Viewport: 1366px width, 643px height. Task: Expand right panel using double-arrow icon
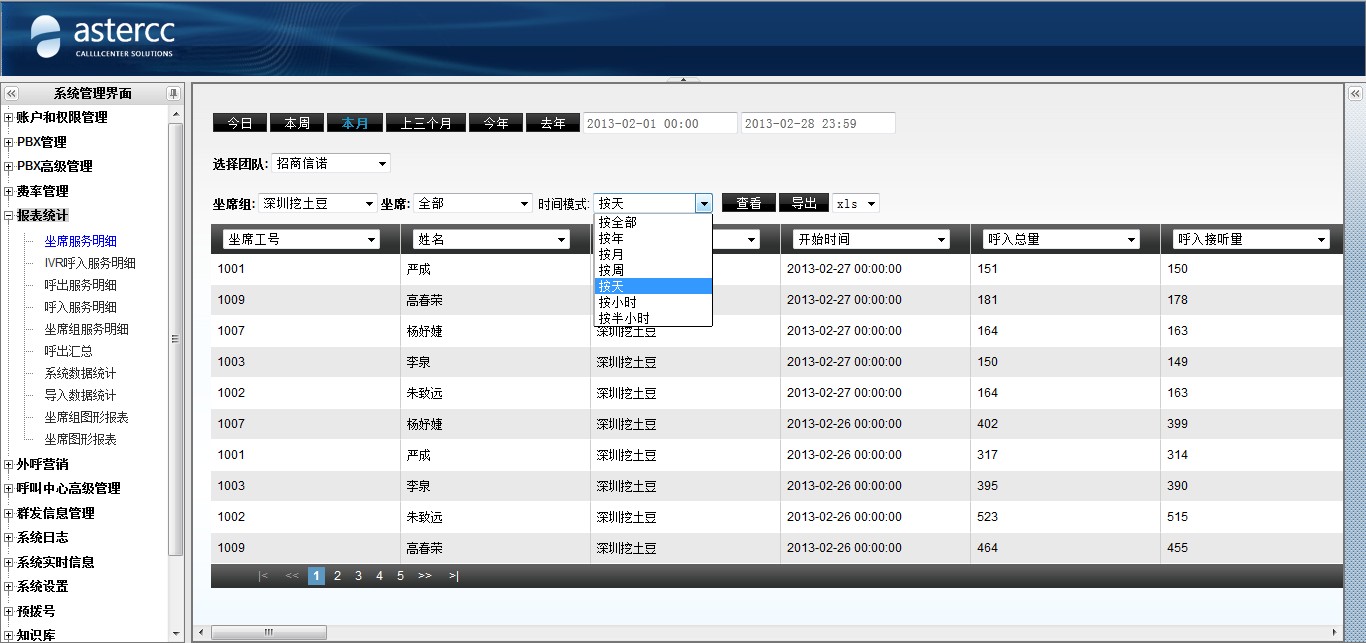point(1355,93)
